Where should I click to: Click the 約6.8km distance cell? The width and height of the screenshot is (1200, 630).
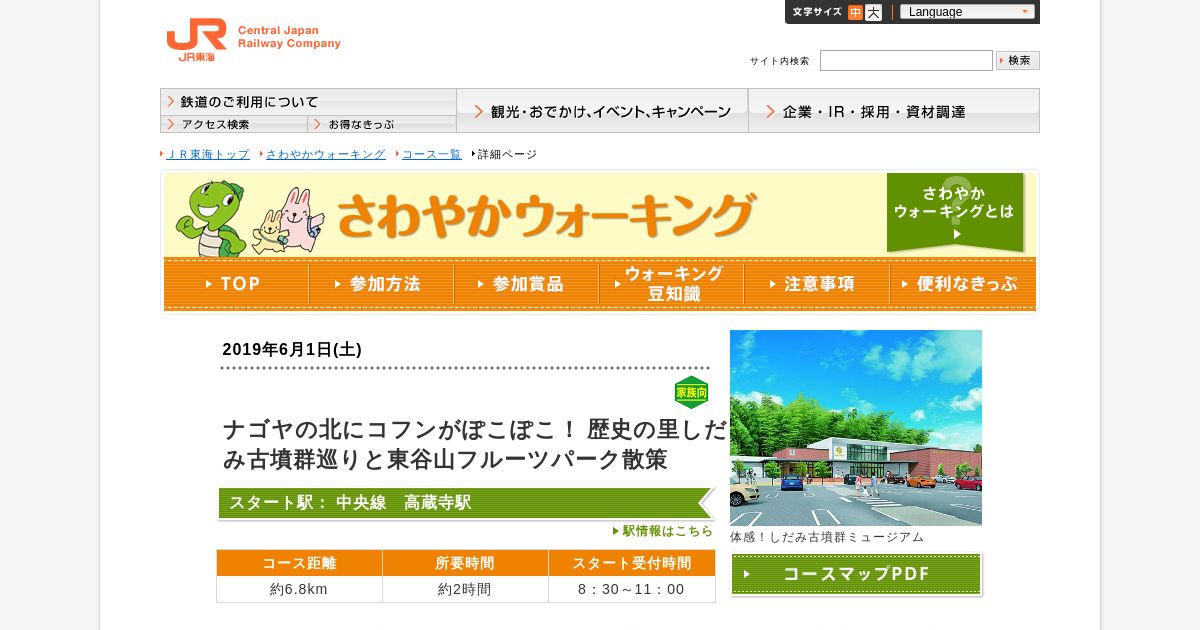[x=299, y=590]
